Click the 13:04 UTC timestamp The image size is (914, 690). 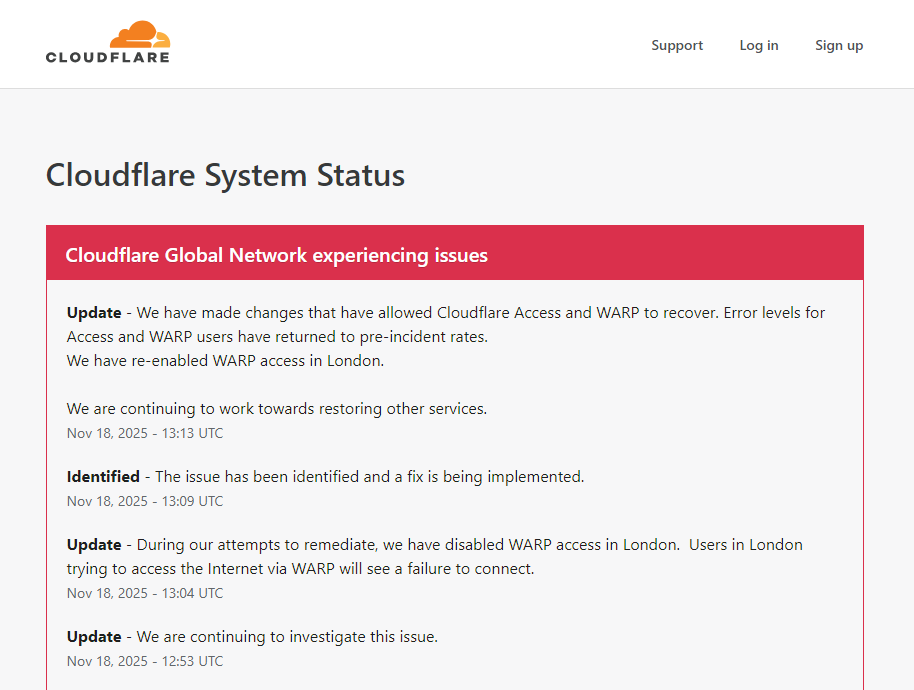click(x=145, y=593)
